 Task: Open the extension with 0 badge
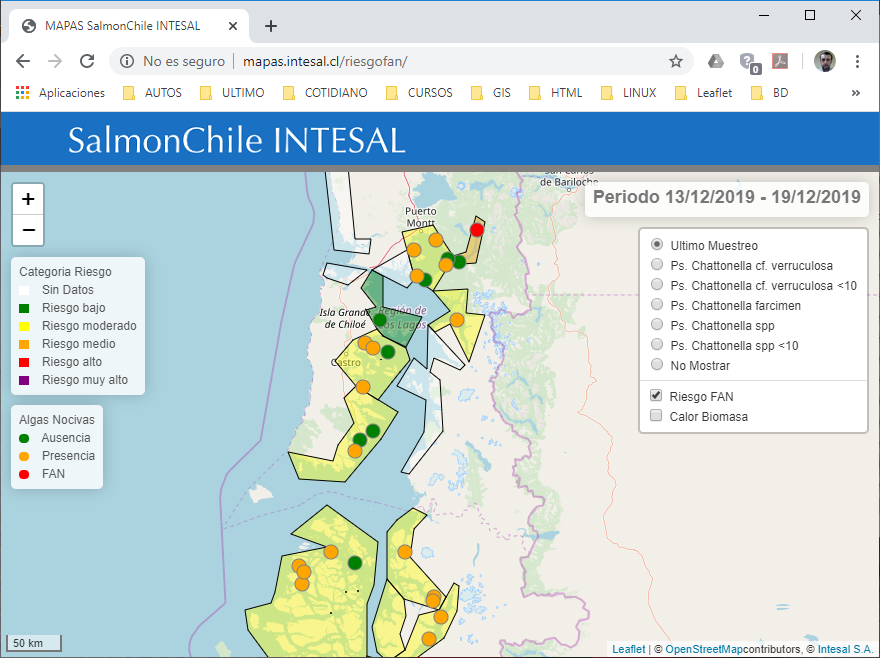point(749,62)
